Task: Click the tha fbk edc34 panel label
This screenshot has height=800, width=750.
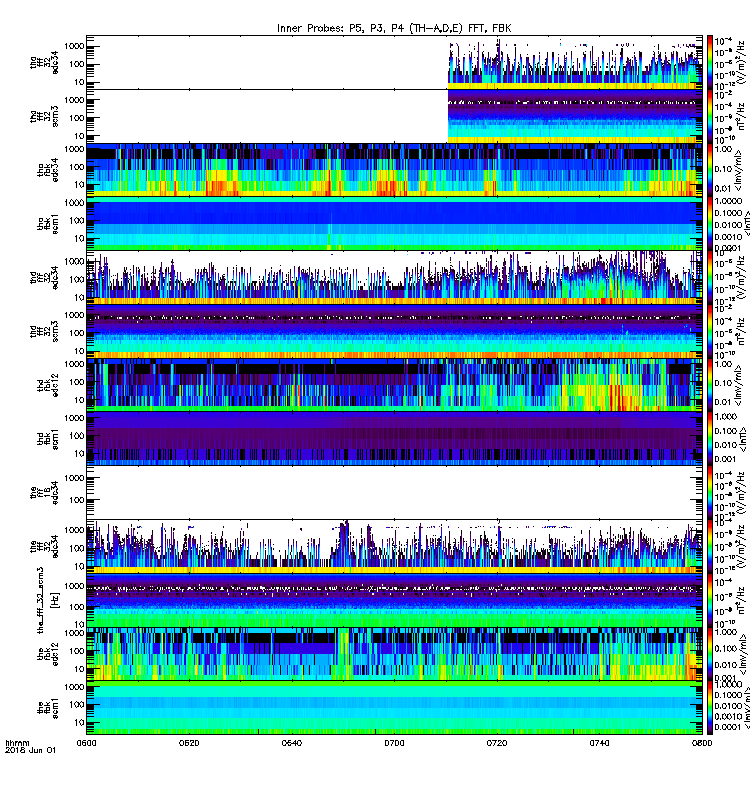Action: click(48, 170)
